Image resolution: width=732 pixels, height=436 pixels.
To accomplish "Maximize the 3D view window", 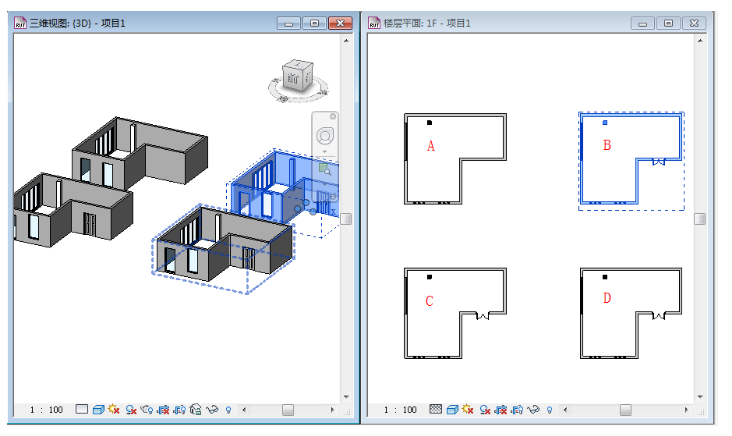I will [x=315, y=23].
